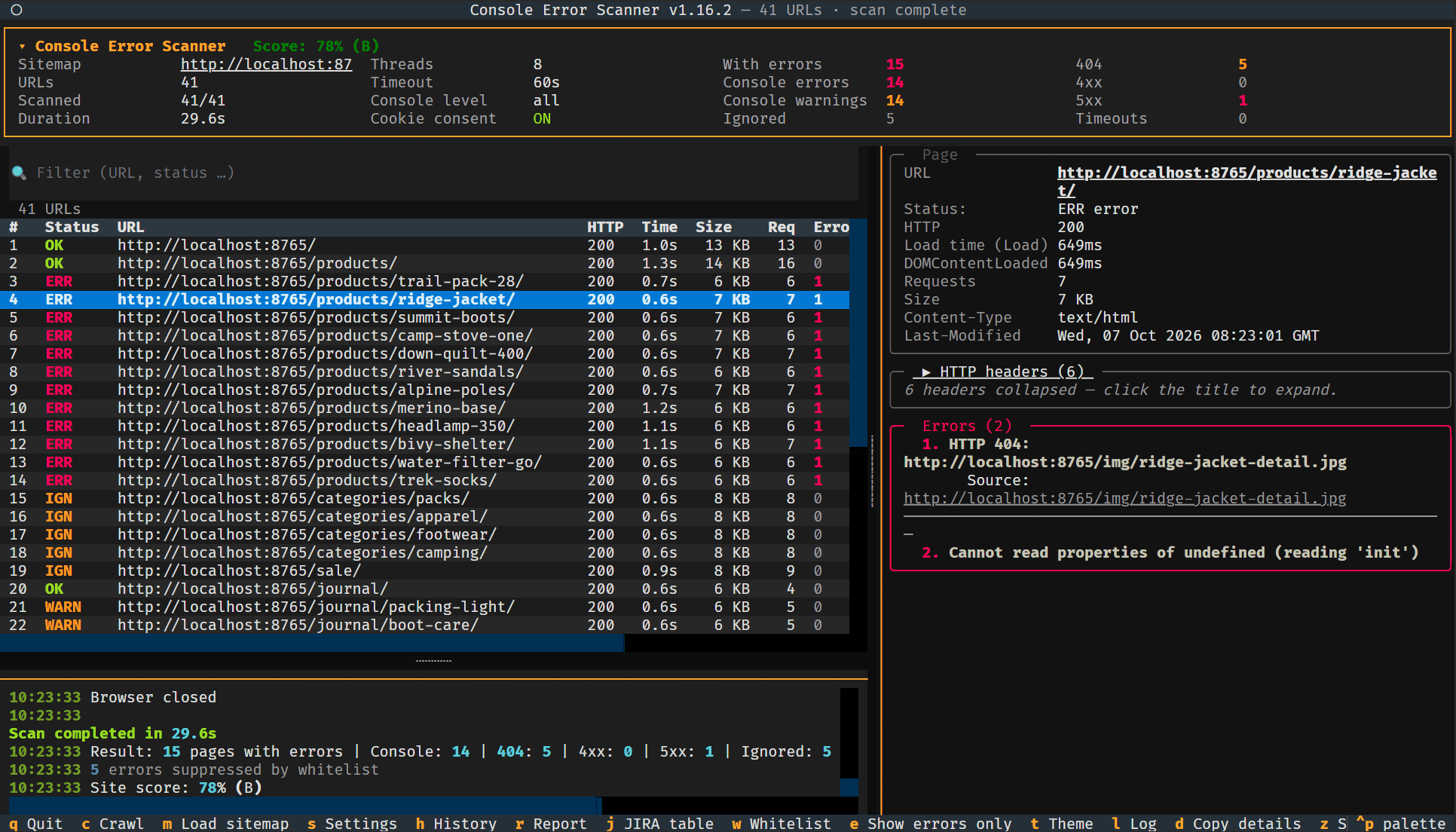Viewport: 1456px width, 832px height.
Task: Sort table by Req column header
Action: click(782, 227)
